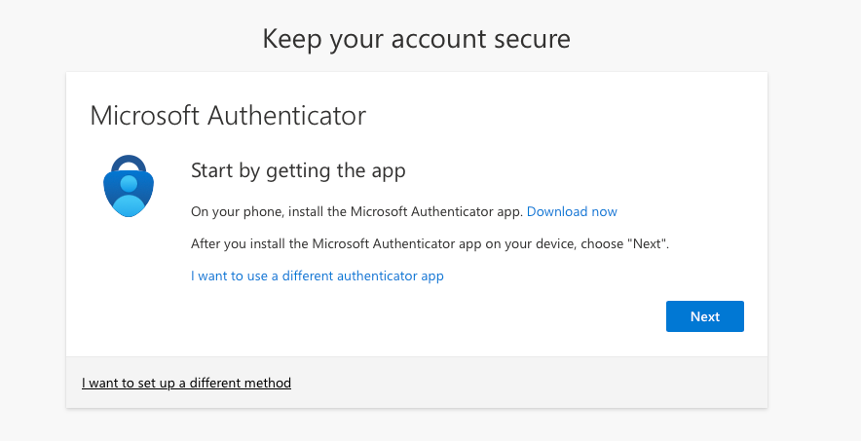This screenshot has width=862, height=442.
Task: Click the padlock shackle atop the Authenticator icon
Action: [x=129, y=163]
